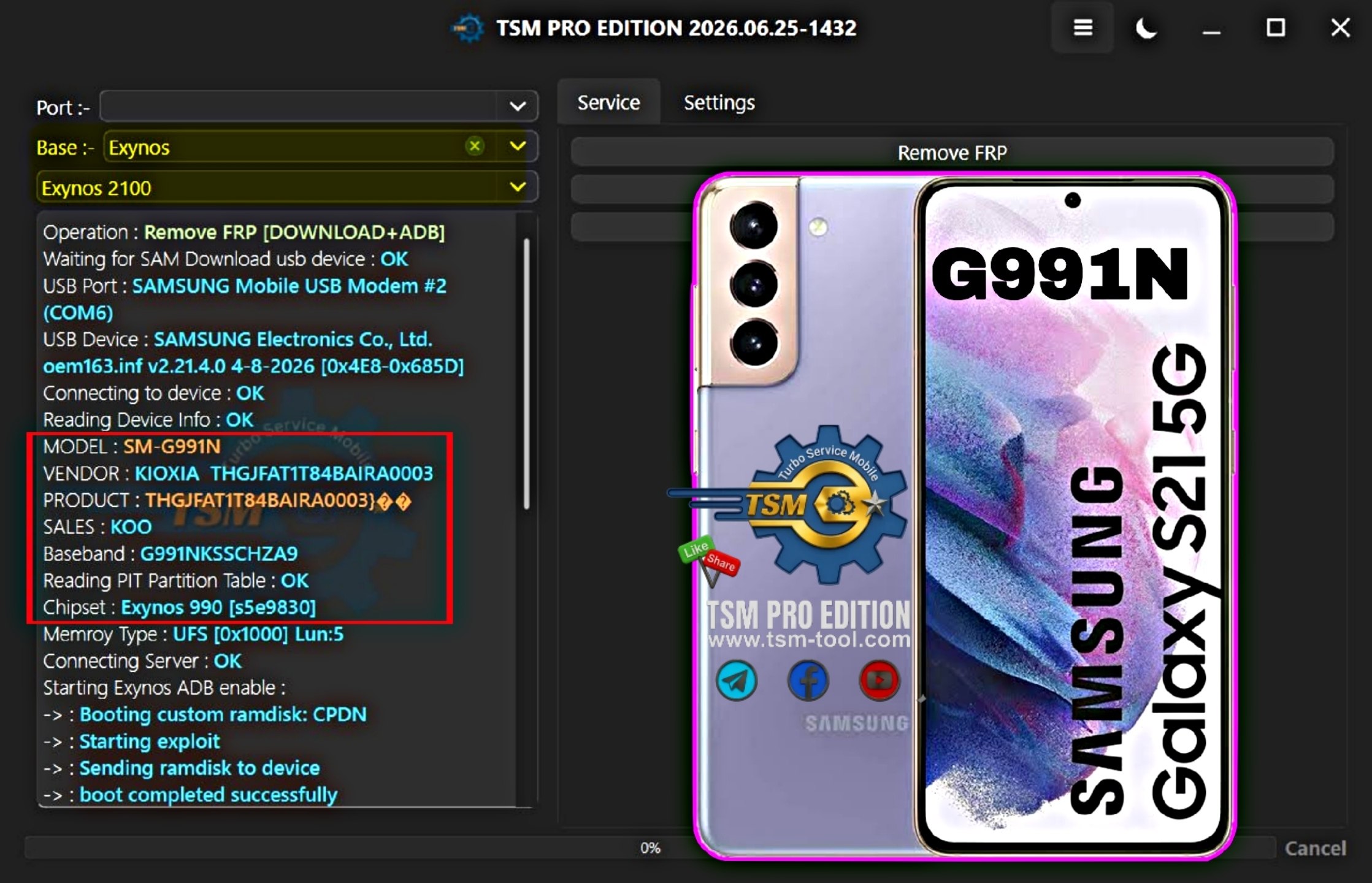Select 'Connecting Server : OK' line

(x=142, y=661)
